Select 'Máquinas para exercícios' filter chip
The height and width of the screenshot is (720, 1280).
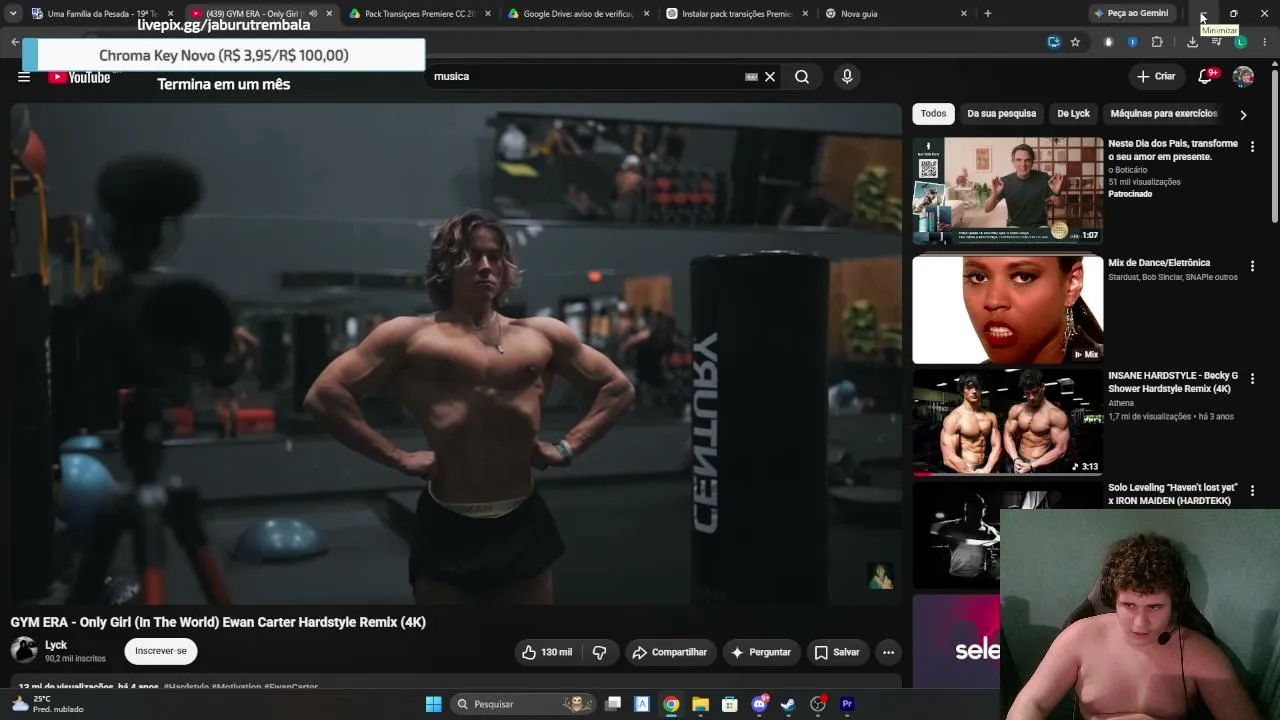point(1163,114)
